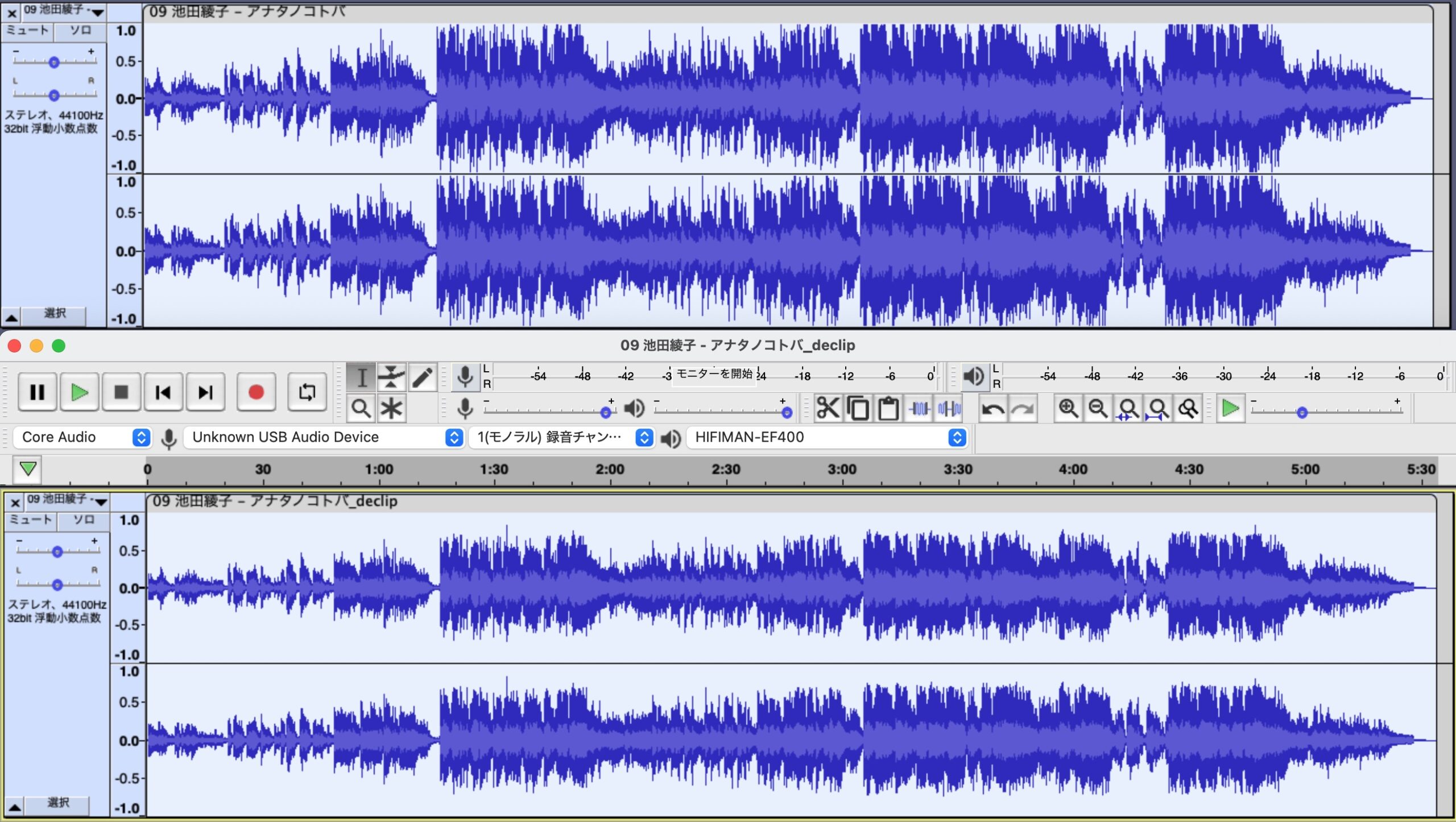1456x822 pixels.
Task: Toggle the Loop playback button
Action: coord(307,392)
